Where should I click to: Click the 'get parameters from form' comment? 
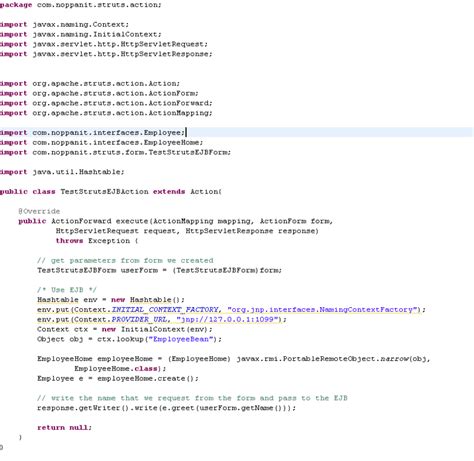pos(125,260)
